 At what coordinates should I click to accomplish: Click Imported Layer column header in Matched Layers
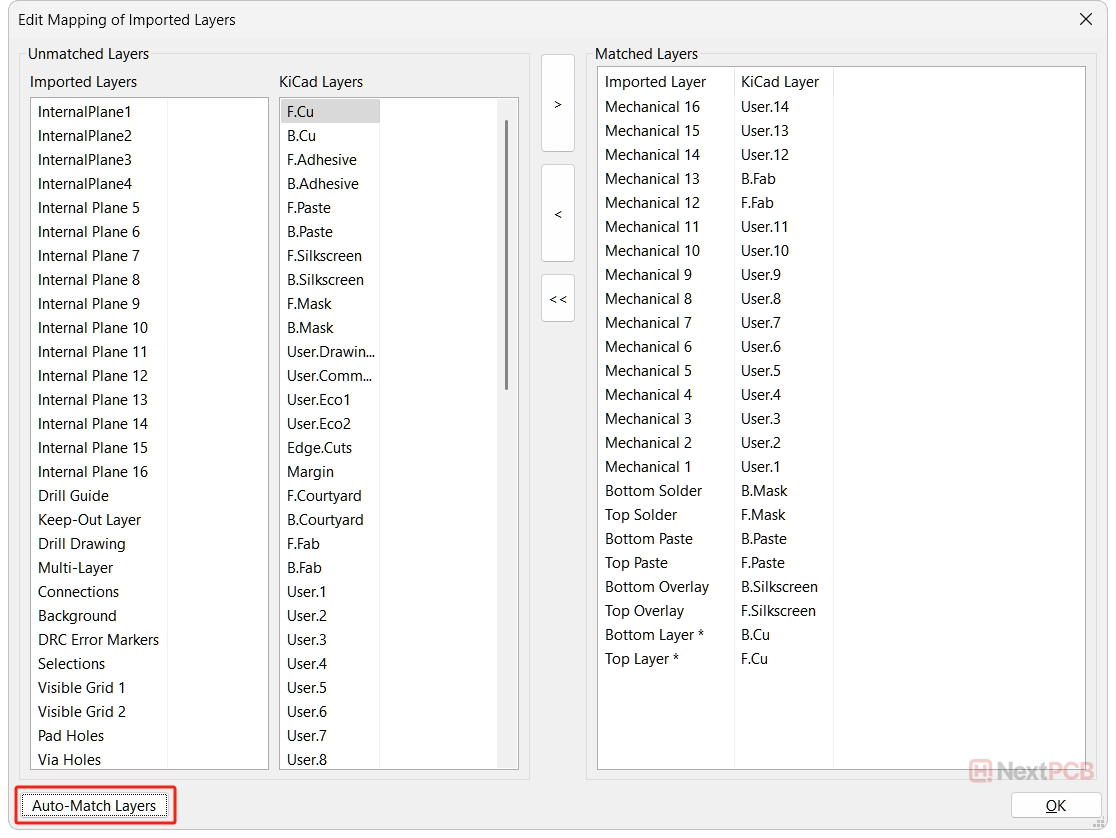pos(655,82)
